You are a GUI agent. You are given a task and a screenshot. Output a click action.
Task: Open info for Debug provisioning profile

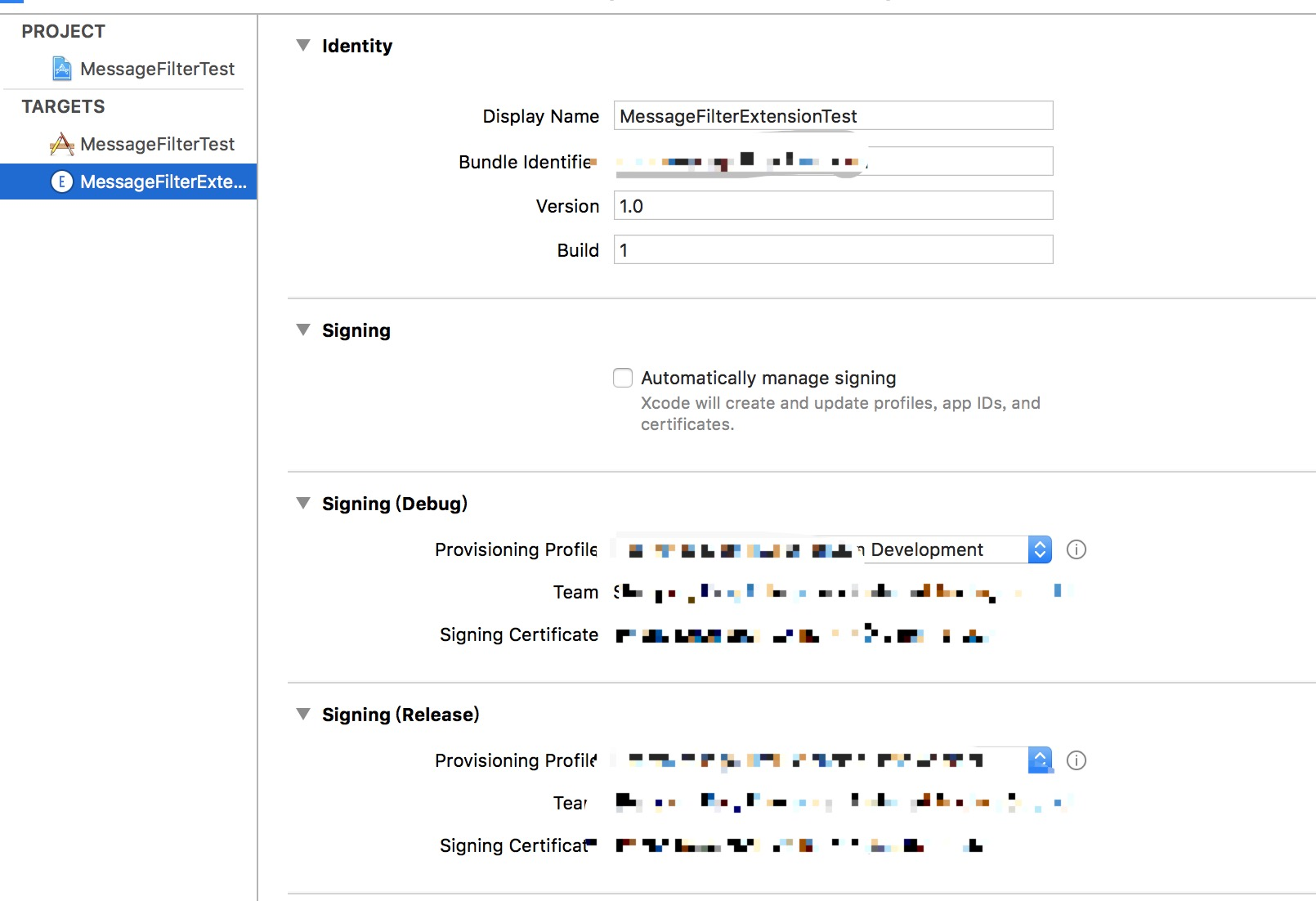click(1077, 549)
